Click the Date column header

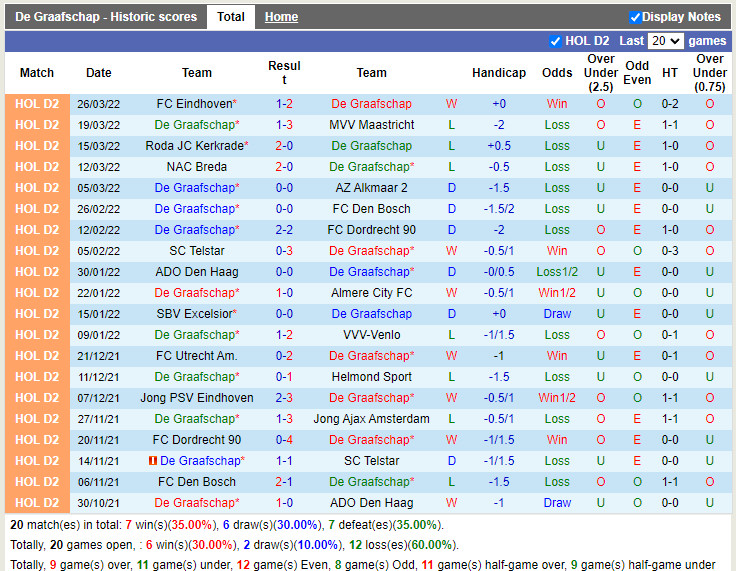click(x=99, y=73)
